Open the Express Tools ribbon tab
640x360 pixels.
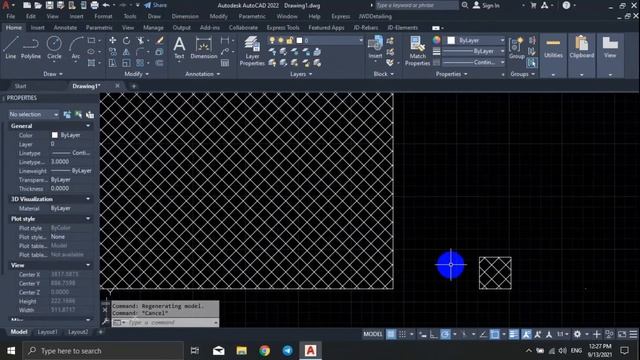pyautogui.click(x=283, y=28)
